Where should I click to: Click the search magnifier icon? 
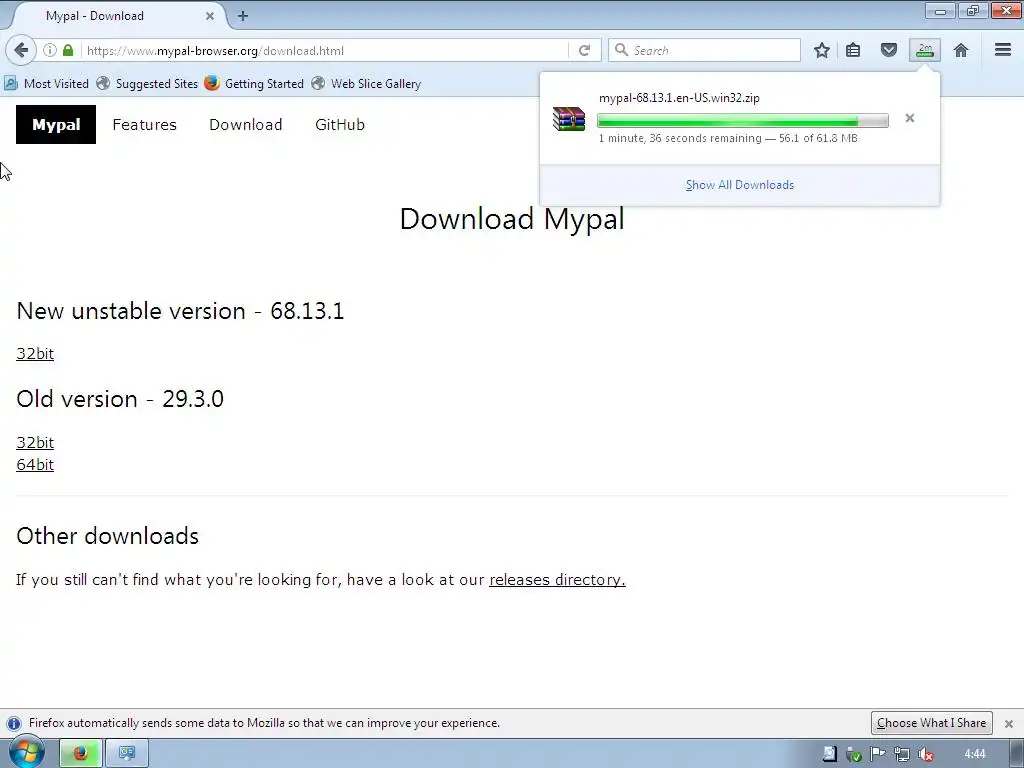[x=622, y=50]
